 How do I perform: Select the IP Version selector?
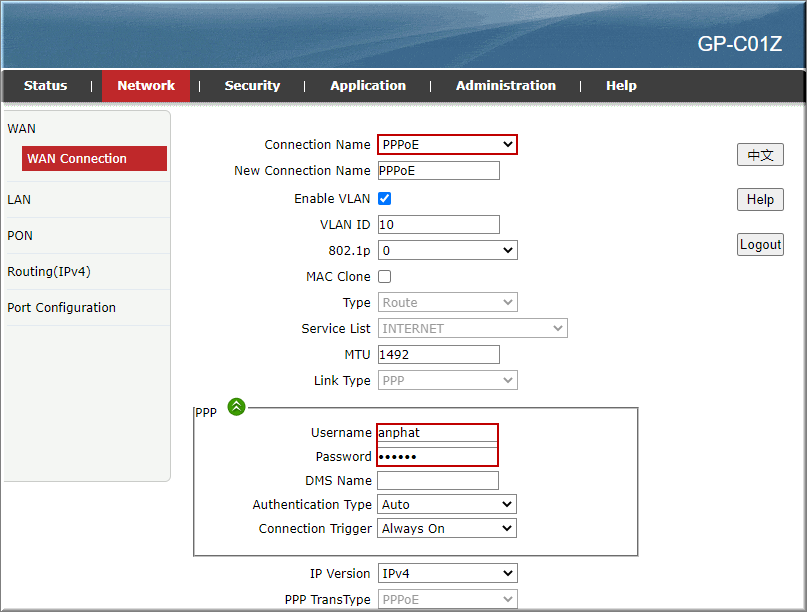click(447, 573)
